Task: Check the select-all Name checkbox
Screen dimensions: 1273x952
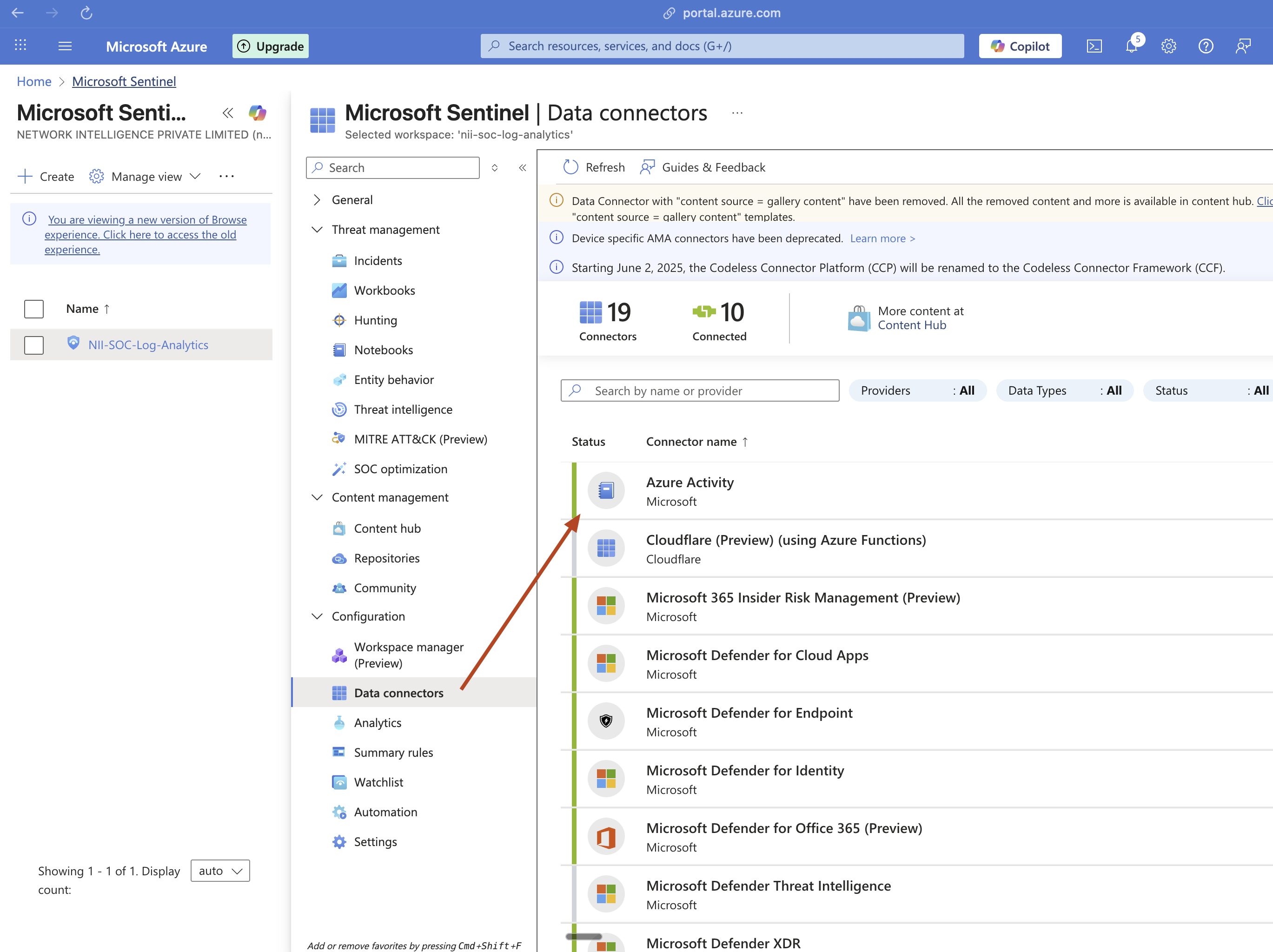Action: click(34, 309)
